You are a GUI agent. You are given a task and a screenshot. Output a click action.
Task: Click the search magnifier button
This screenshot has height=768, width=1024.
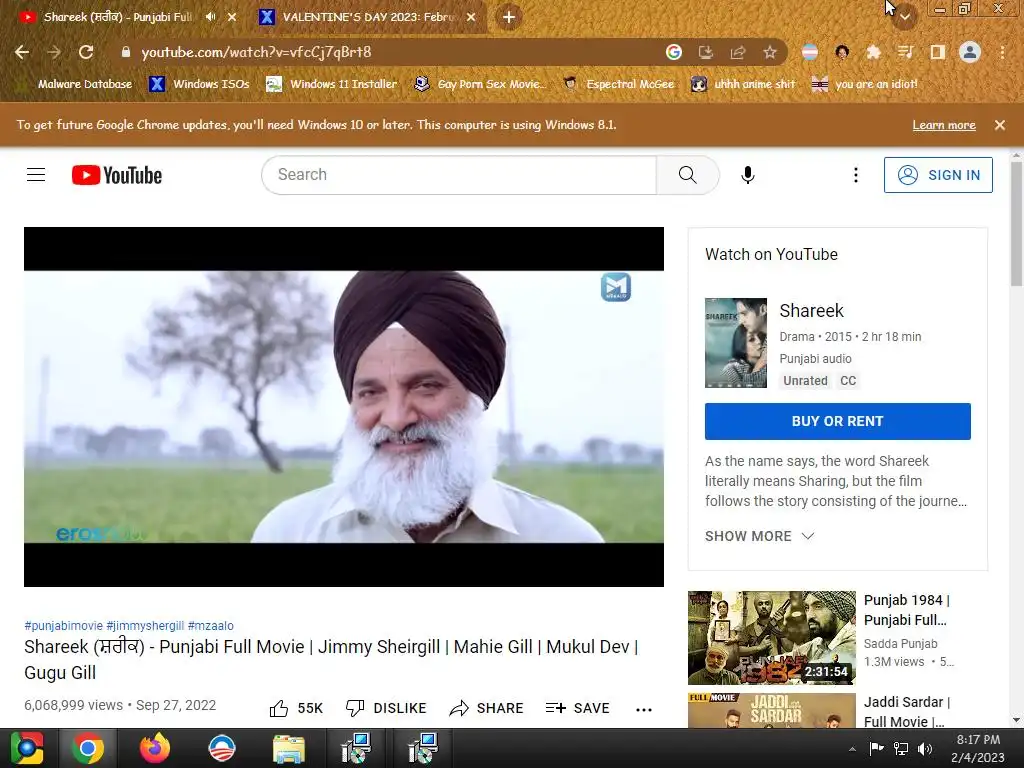688,175
